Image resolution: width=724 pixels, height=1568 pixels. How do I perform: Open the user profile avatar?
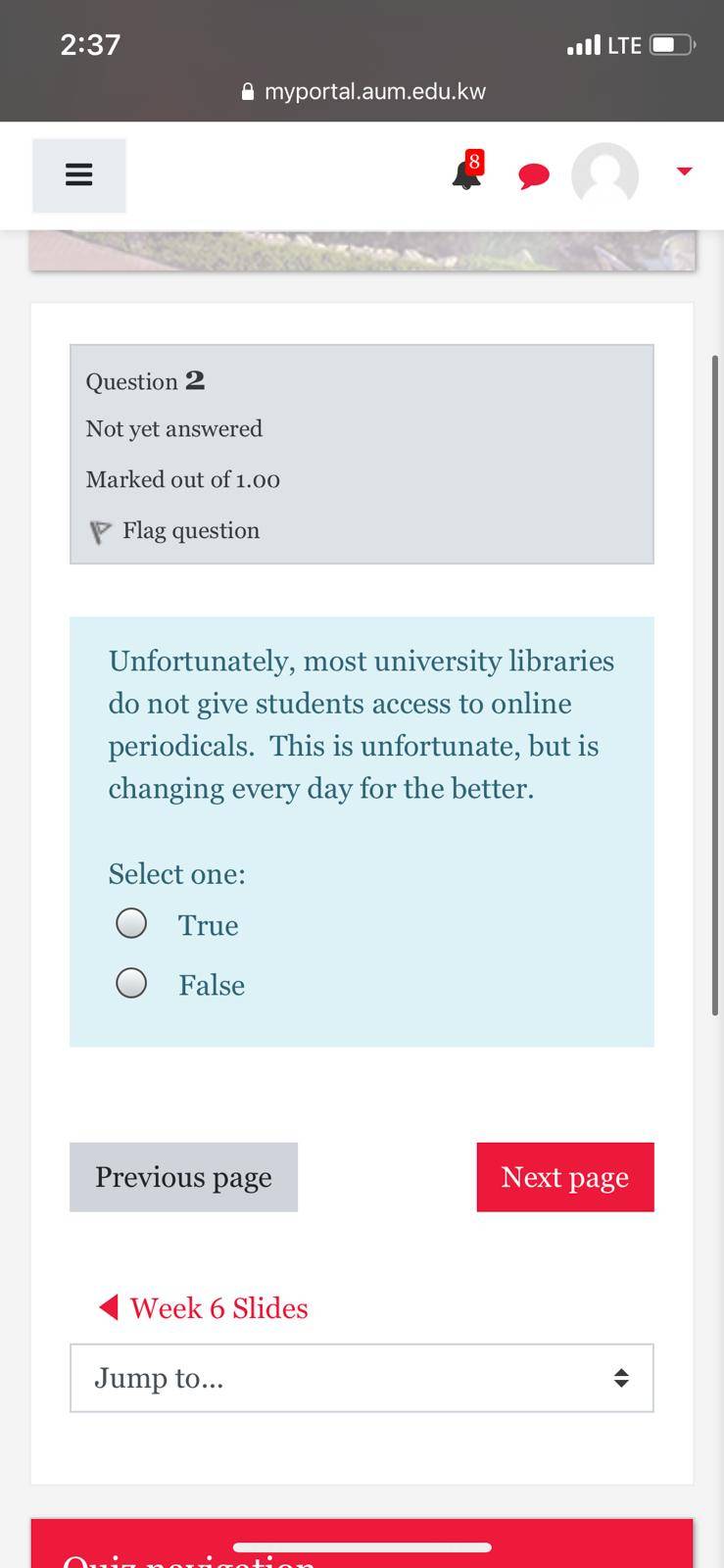tap(604, 175)
